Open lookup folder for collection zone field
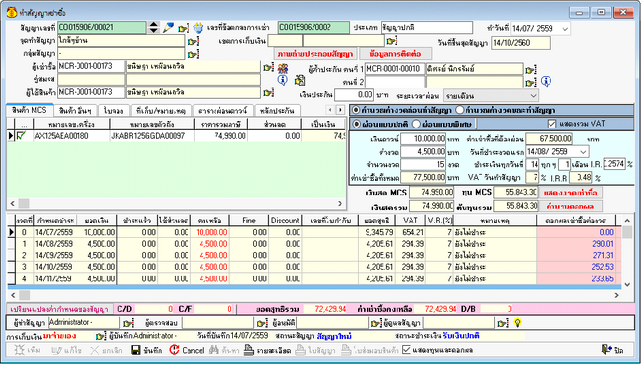 pyautogui.click(x=392, y=41)
